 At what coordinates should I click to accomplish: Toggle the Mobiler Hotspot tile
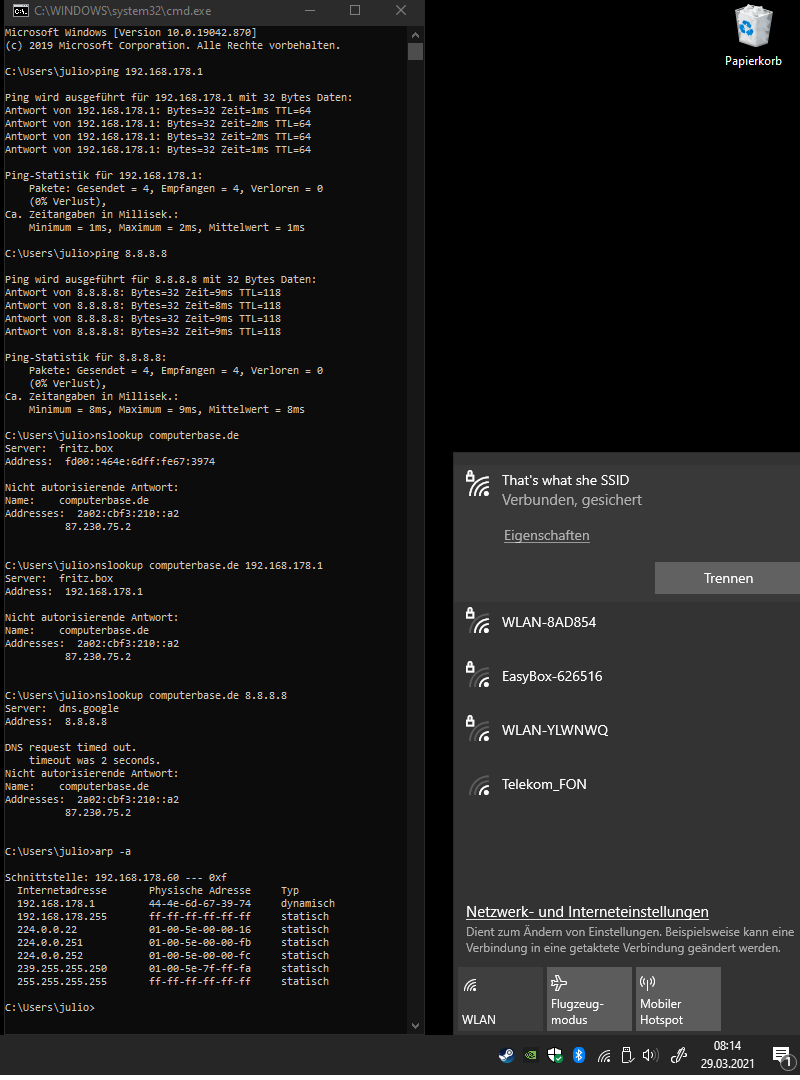pos(678,999)
